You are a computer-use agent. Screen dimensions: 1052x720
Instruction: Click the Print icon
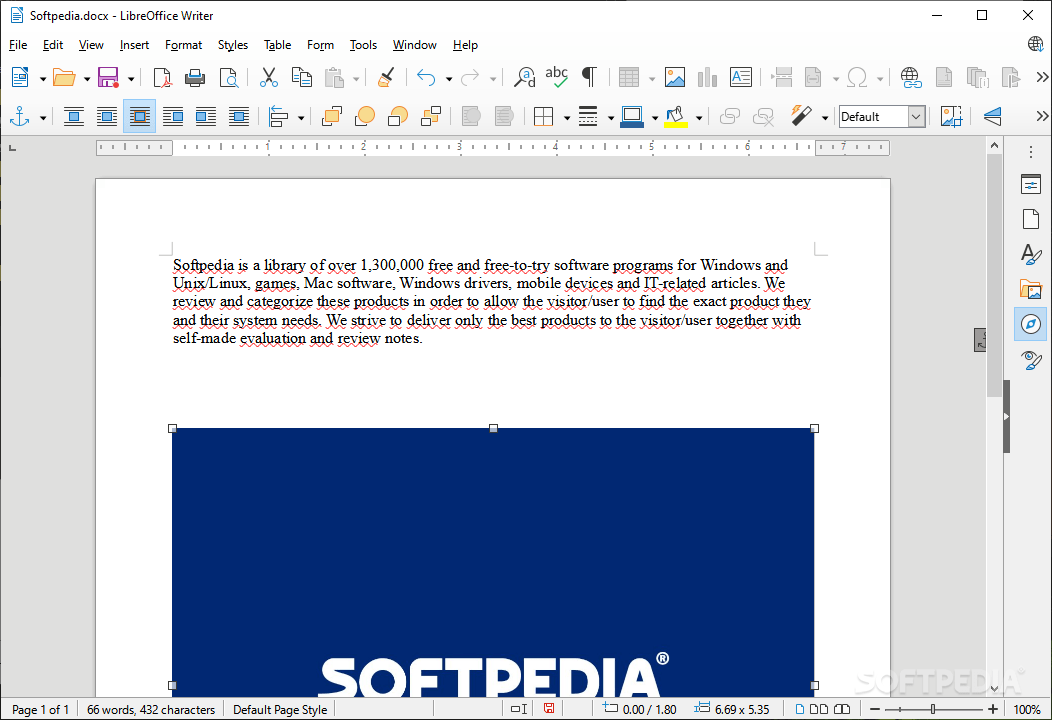pyautogui.click(x=195, y=77)
